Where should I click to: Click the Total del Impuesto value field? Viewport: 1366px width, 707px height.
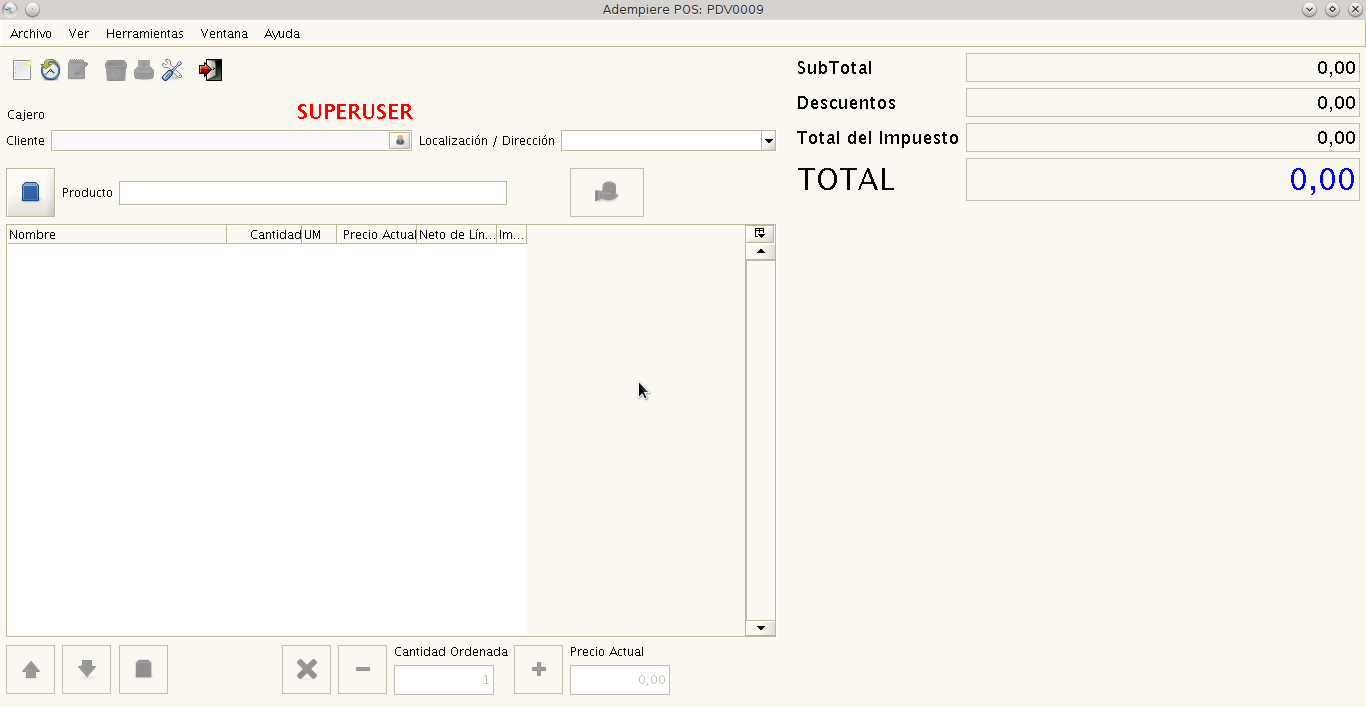pyautogui.click(x=1163, y=138)
